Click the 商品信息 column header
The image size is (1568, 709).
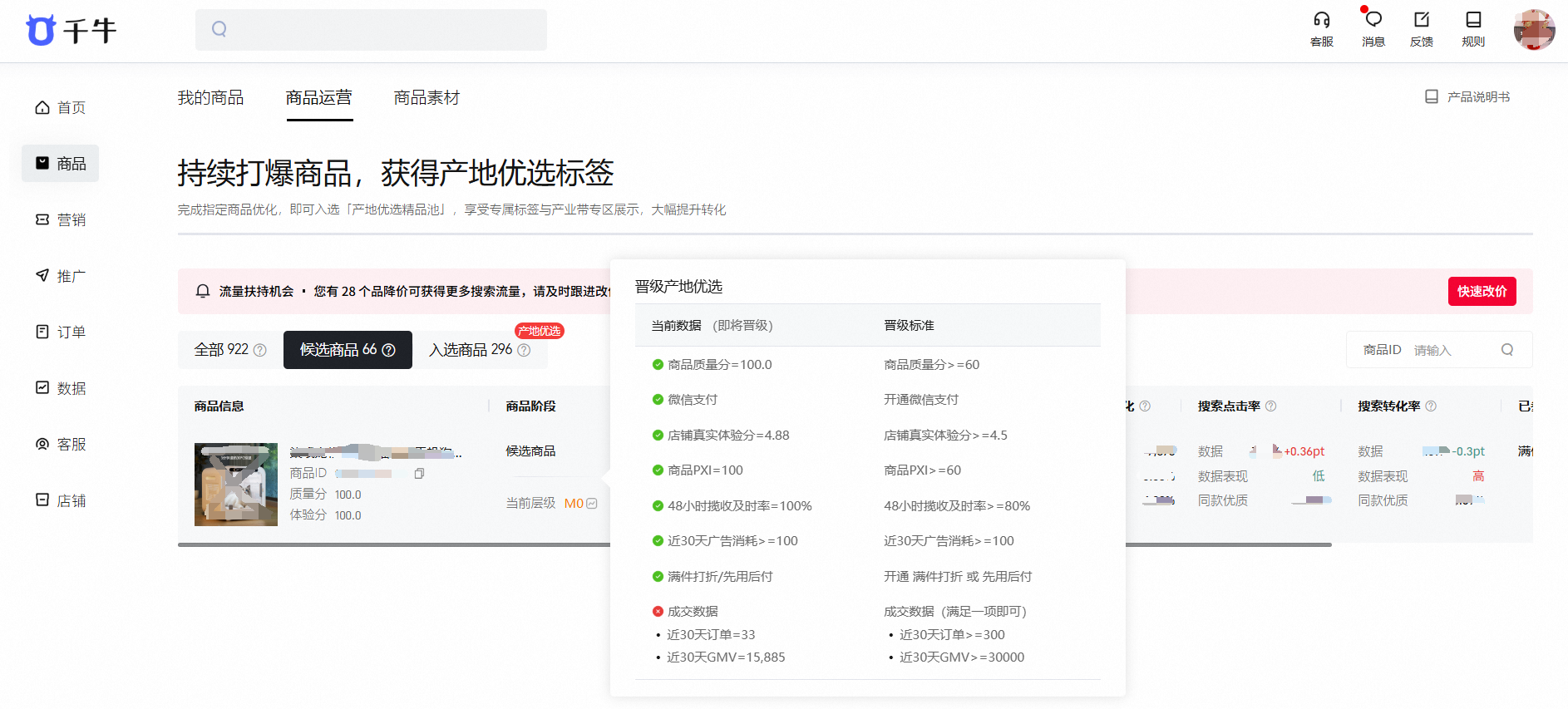click(219, 406)
